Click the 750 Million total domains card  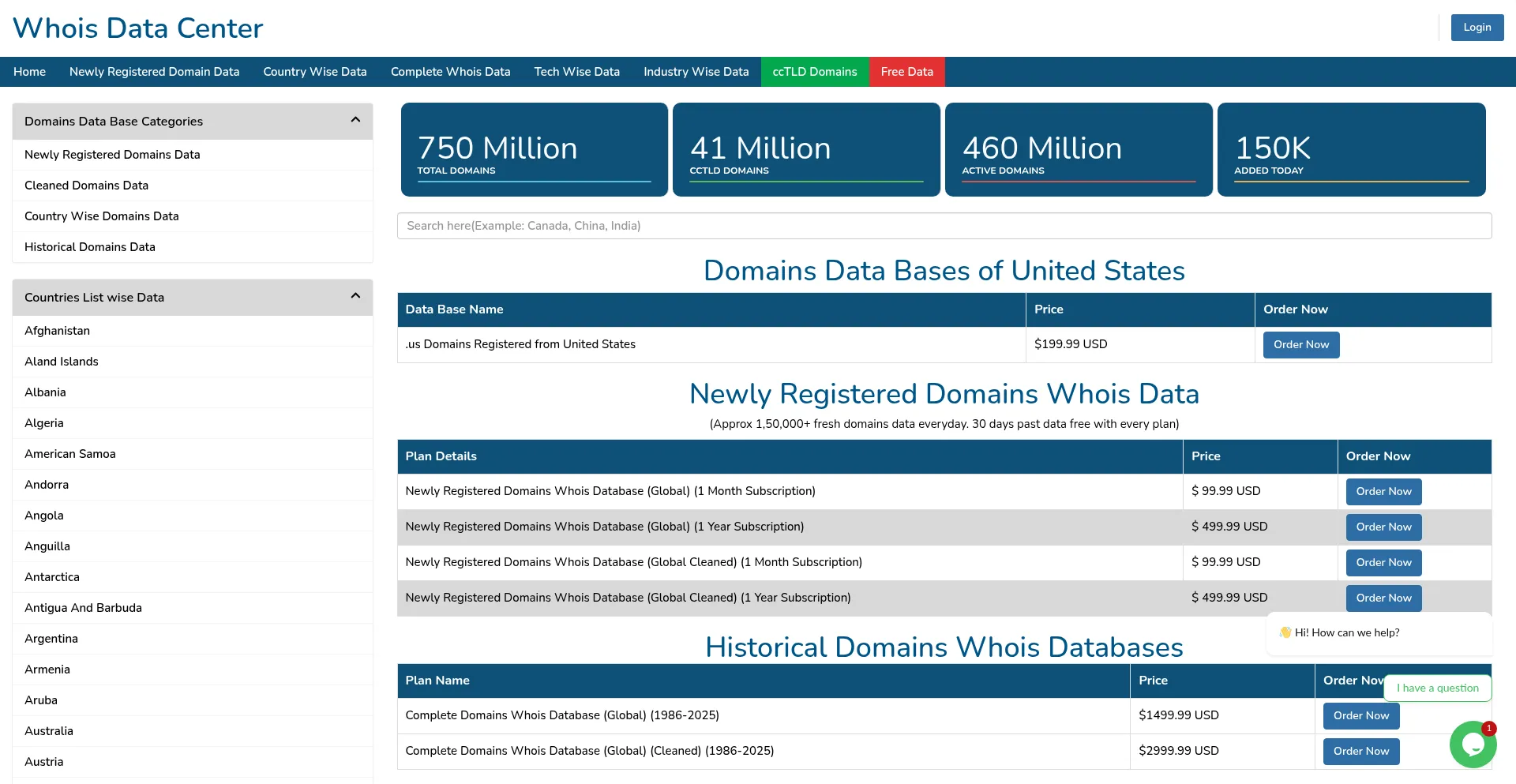pos(535,149)
